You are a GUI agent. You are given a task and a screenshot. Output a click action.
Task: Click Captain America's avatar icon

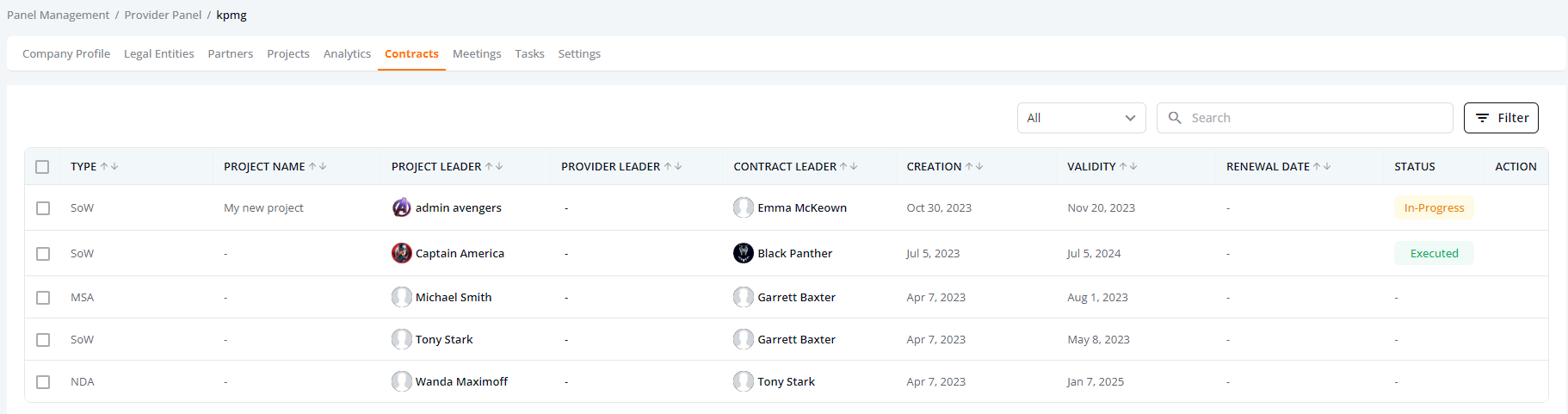(x=401, y=253)
